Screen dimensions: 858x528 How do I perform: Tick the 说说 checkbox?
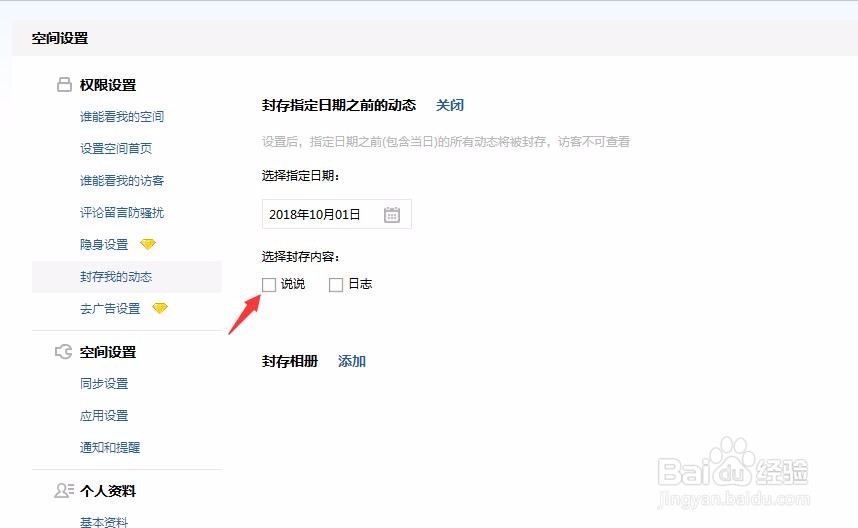[269, 285]
